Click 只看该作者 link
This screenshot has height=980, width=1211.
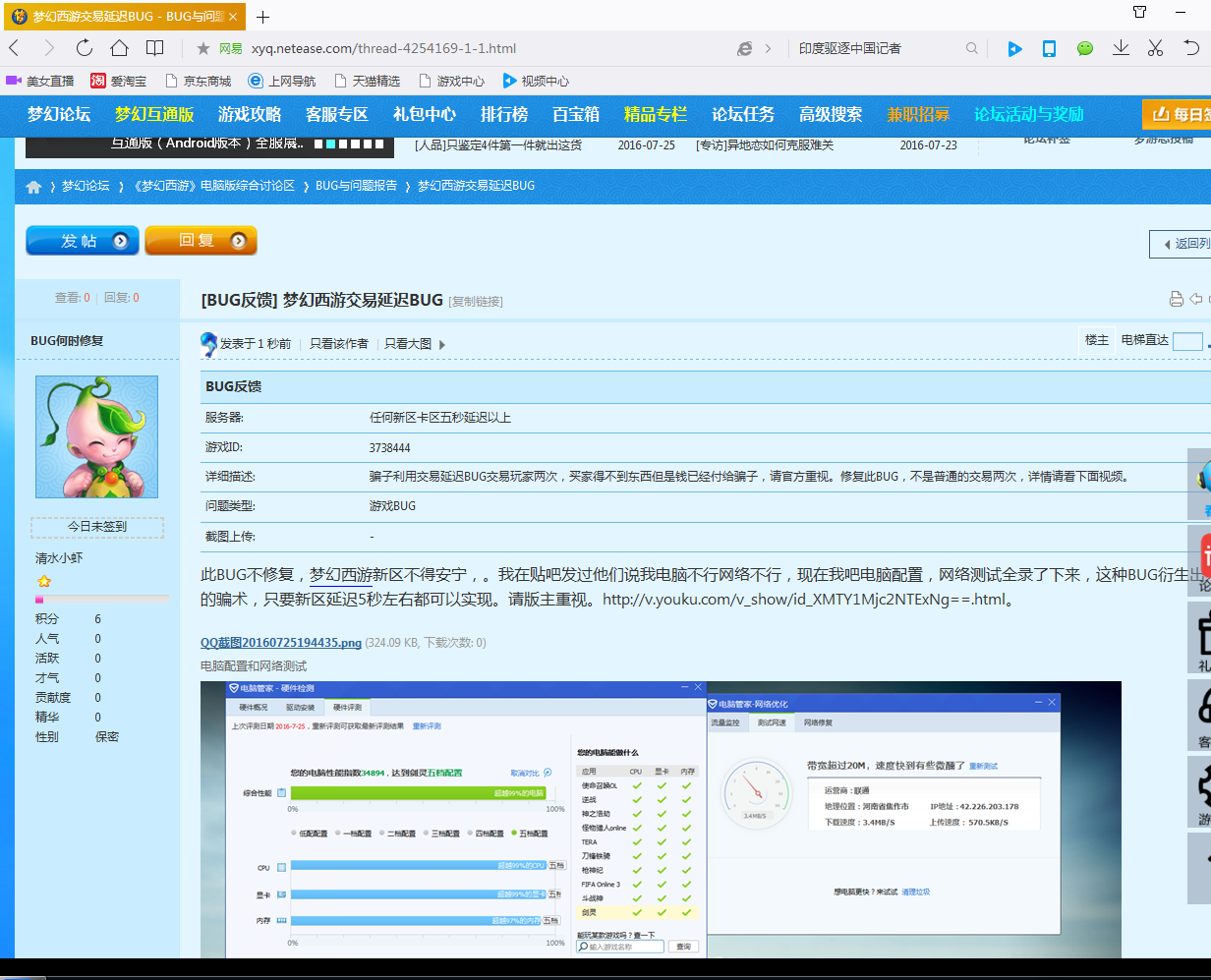pyautogui.click(x=339, y=344)
